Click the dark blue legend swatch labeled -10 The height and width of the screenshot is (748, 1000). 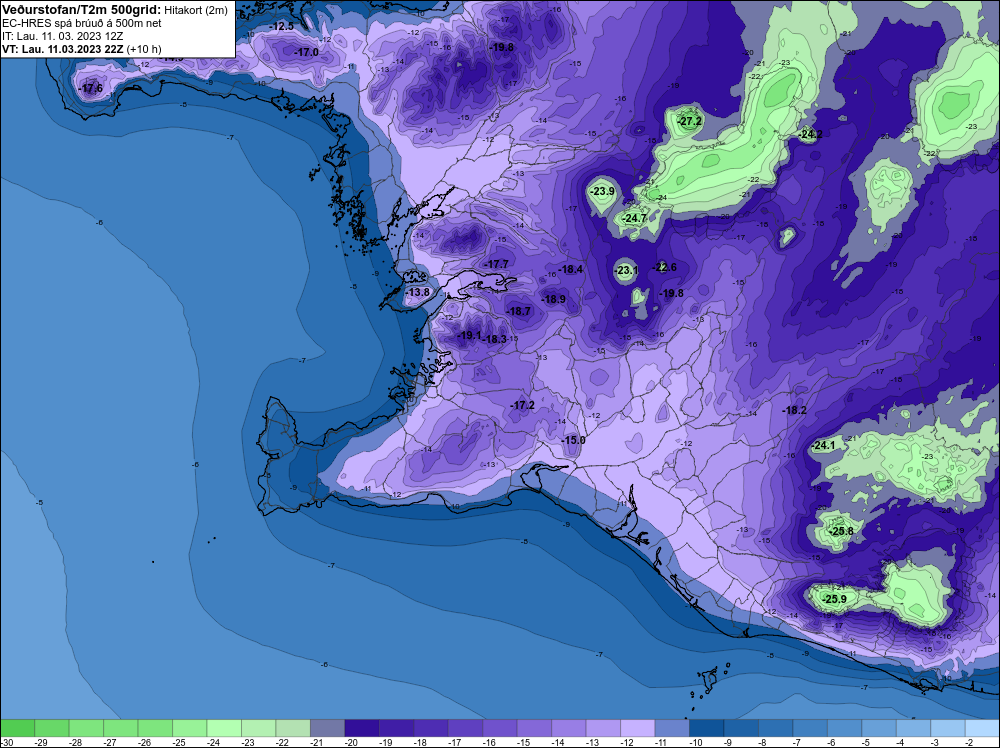pyautogui.click(x=707, y=728)
